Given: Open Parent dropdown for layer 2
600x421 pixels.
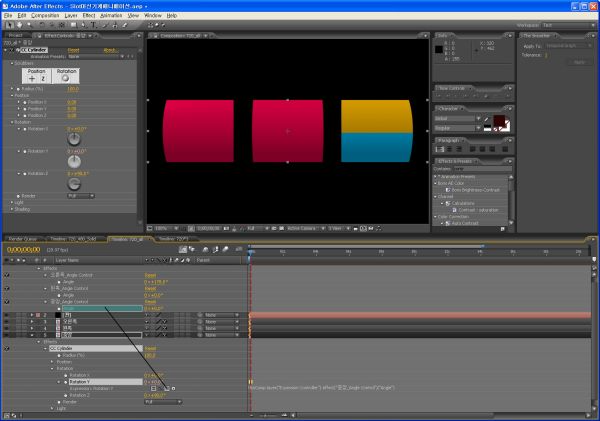Looking at the screenshot, I should coord(222,315).
